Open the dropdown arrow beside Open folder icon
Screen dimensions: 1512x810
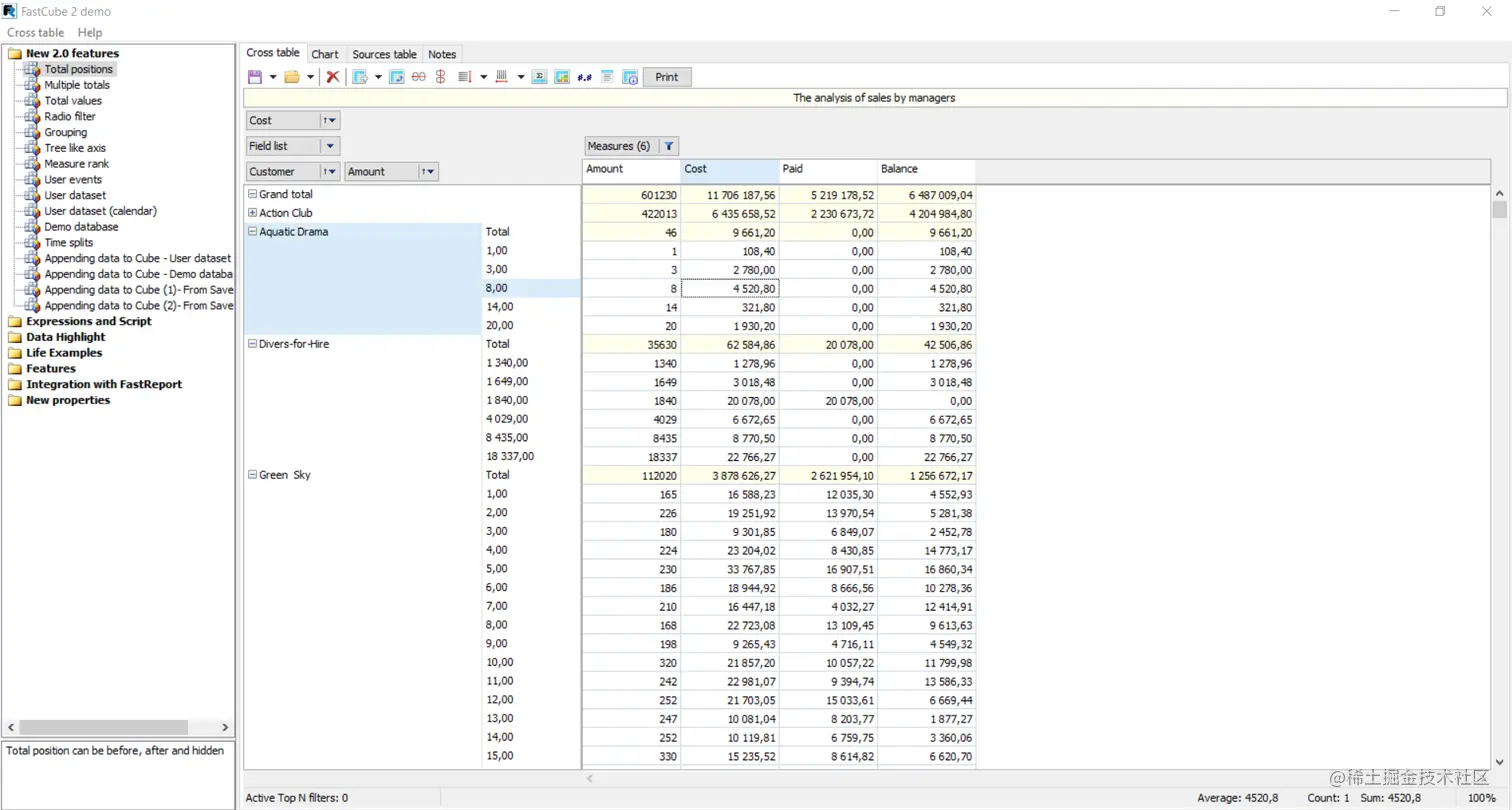coord(311,77)
